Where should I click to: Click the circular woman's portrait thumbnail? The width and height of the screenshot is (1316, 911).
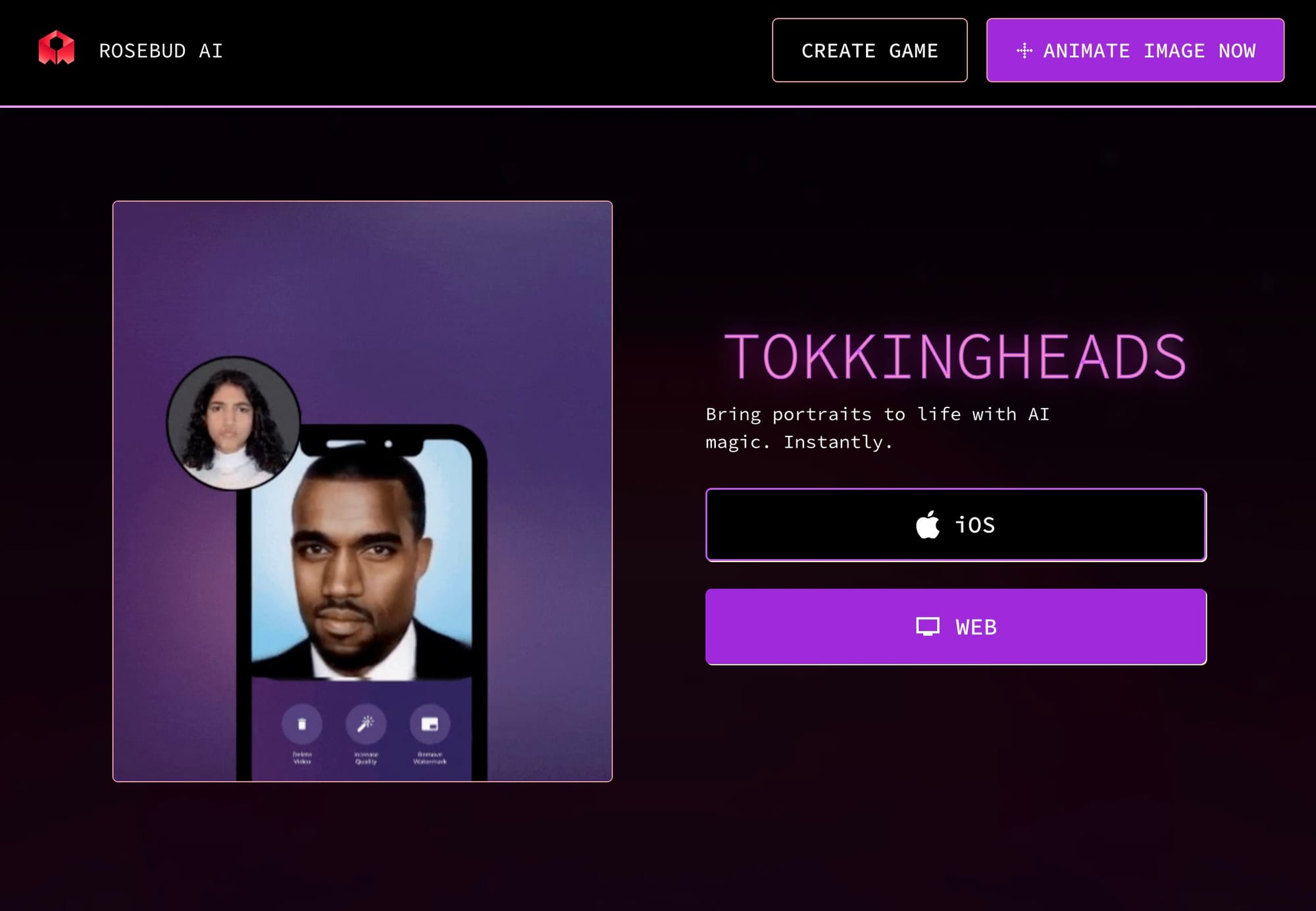tap(233, 423)
